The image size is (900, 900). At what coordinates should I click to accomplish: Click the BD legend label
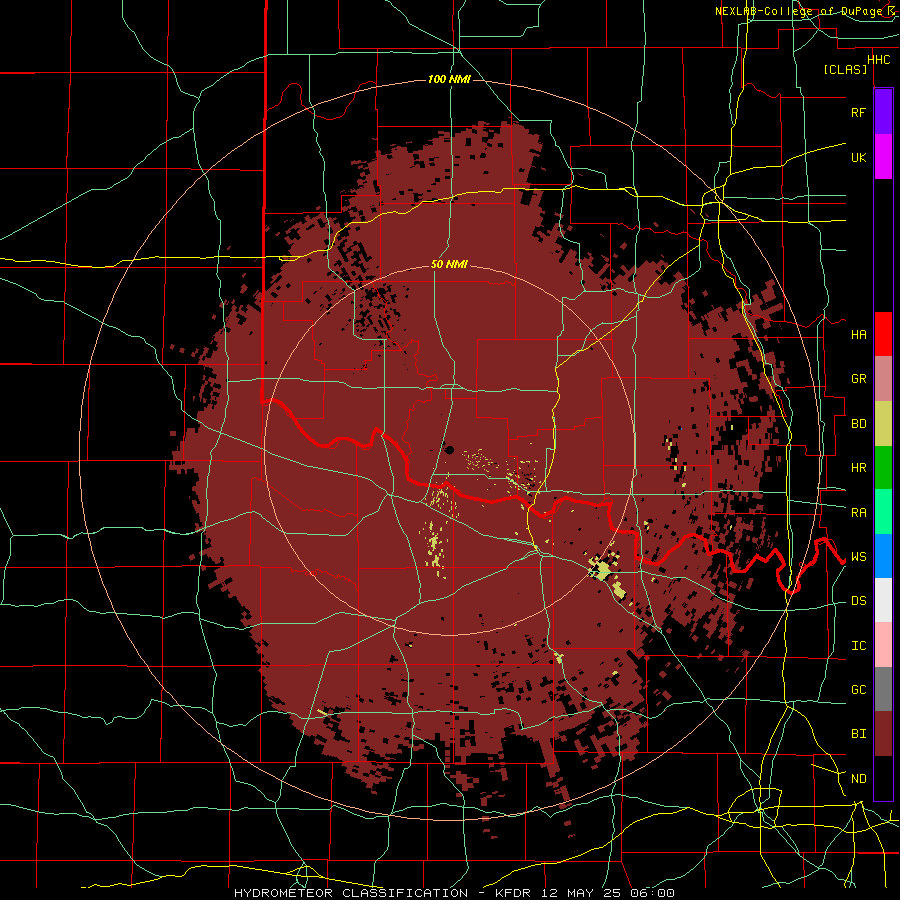click(858, 424)
